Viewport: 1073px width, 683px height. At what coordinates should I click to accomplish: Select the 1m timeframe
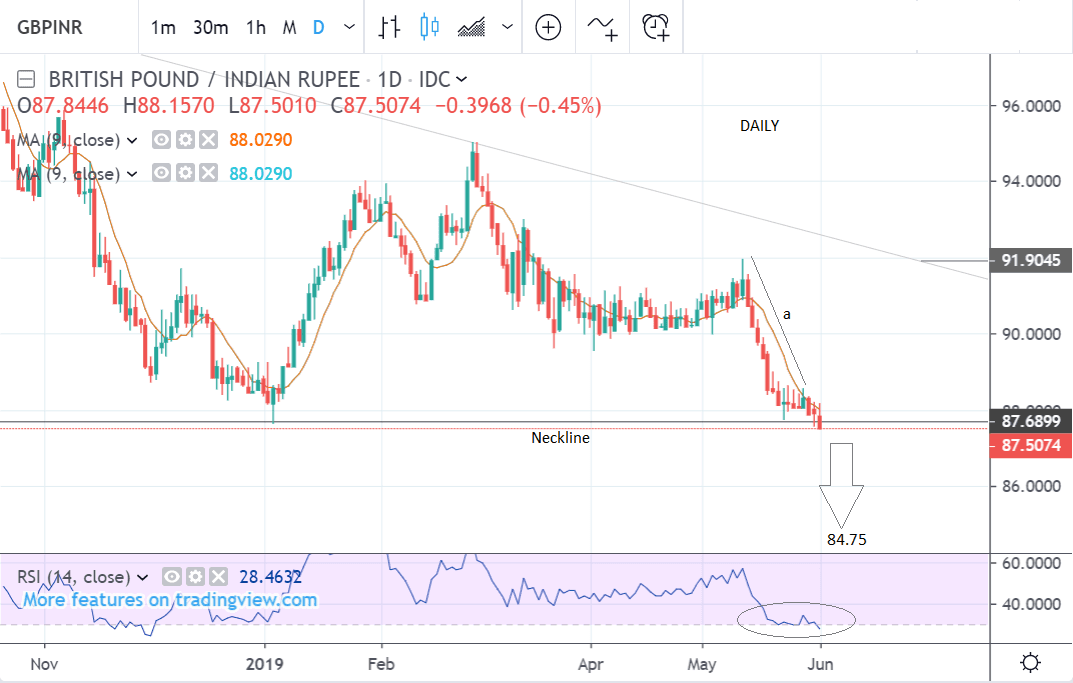(163, 27)
